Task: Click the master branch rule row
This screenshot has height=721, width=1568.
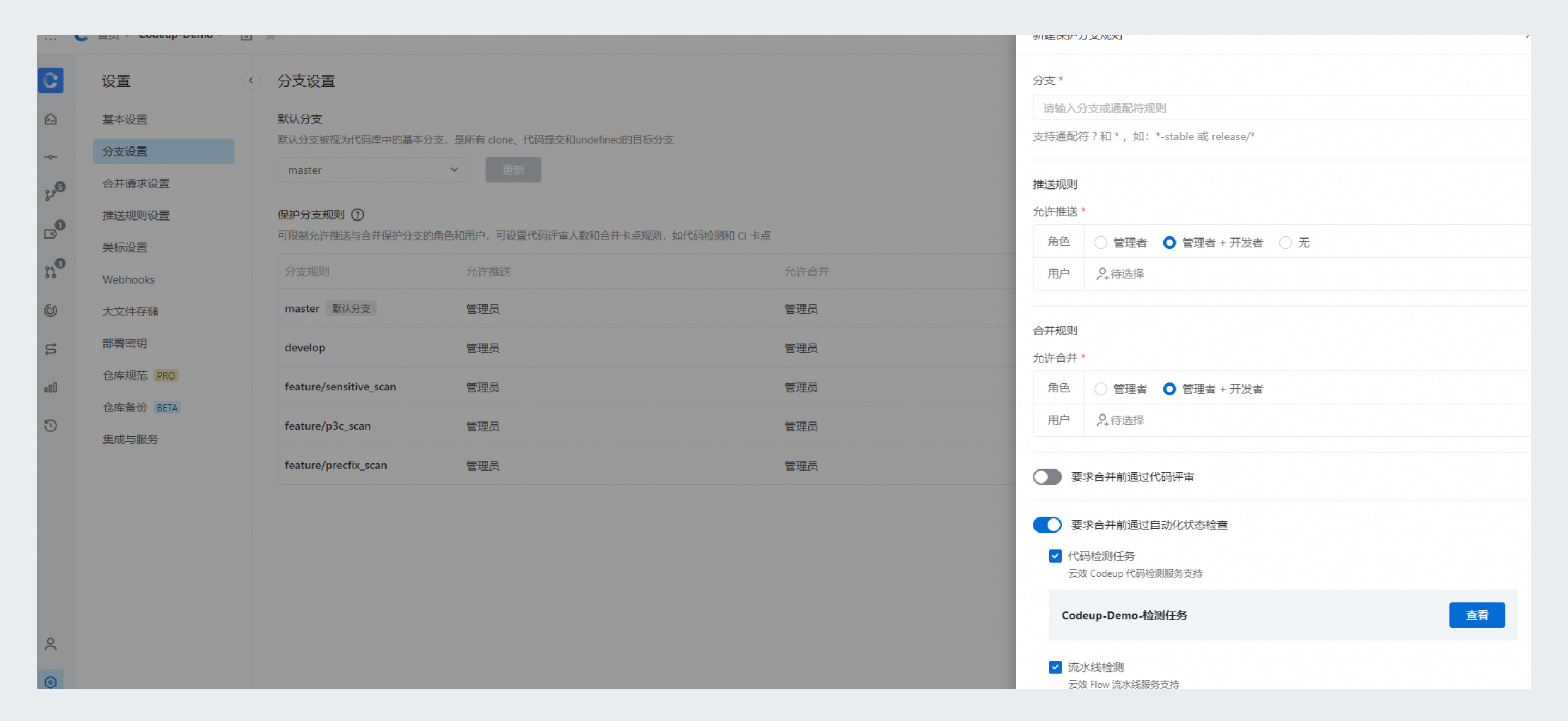Action: (647, 309)
